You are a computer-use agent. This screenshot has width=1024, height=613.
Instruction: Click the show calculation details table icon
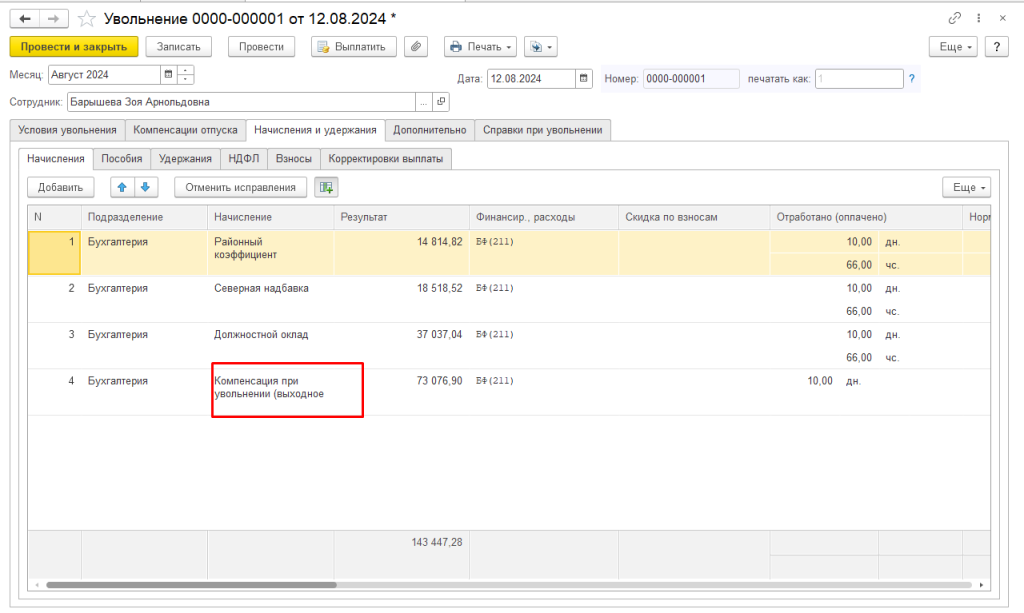[x=326, y=187]
